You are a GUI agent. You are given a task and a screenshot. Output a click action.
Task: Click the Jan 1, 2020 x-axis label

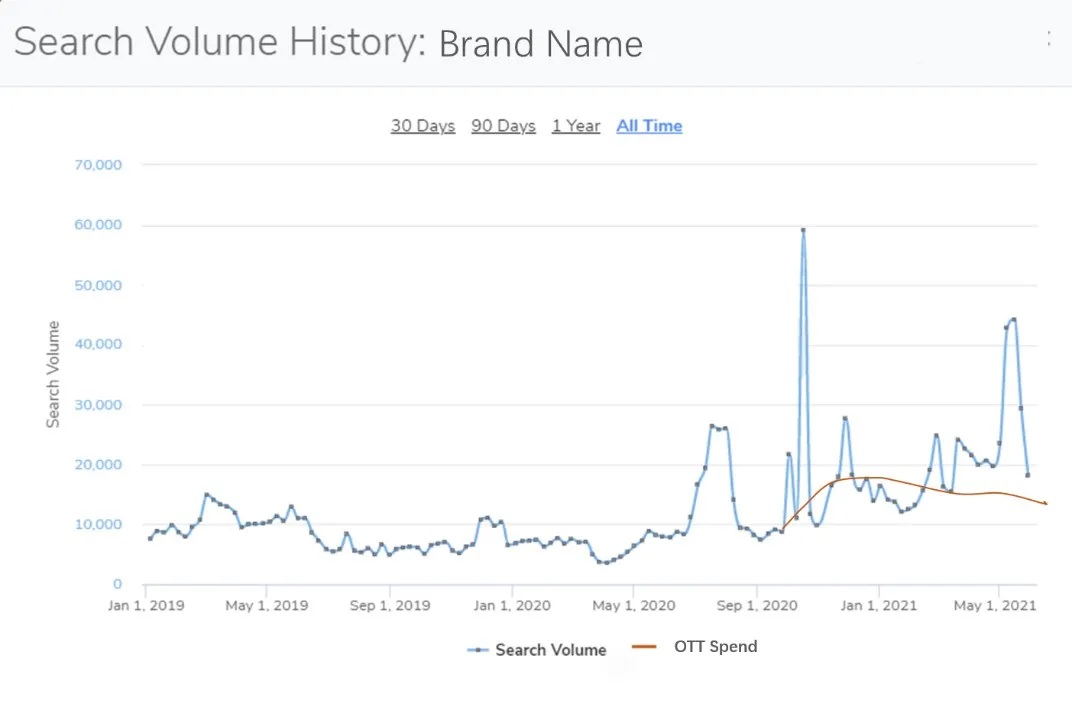coord(511,605)
